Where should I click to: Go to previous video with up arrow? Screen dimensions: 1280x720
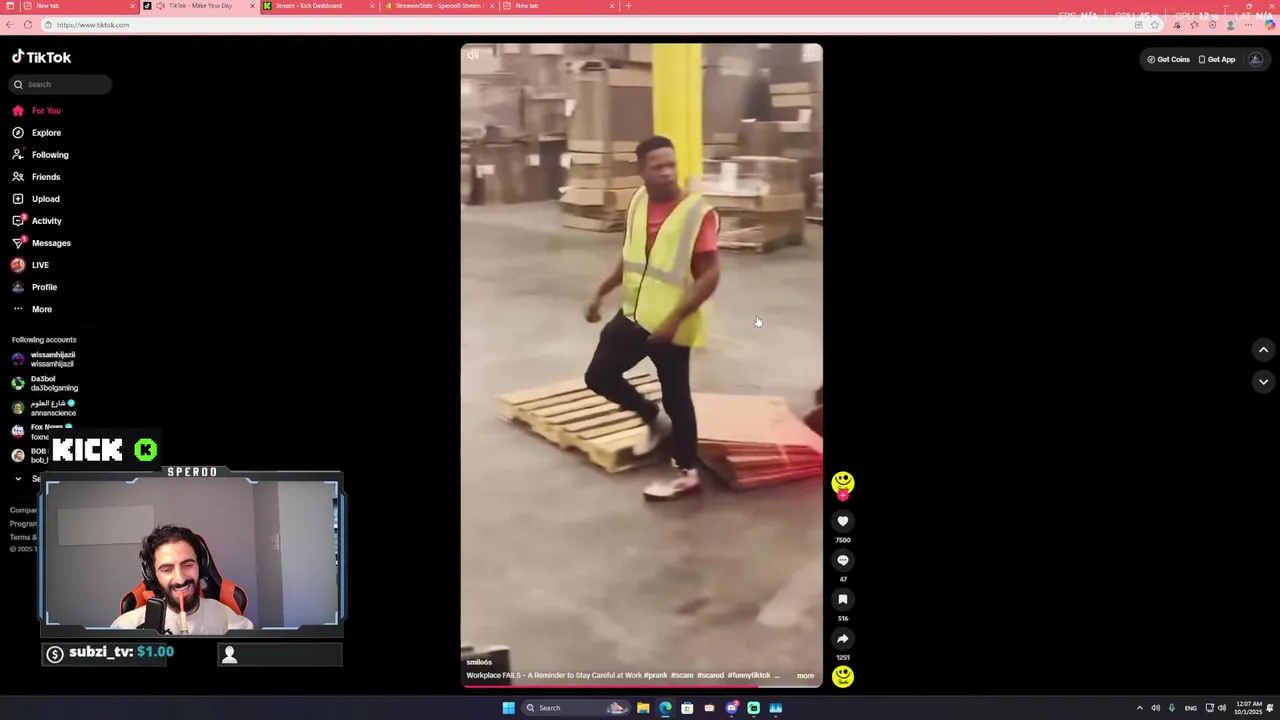[x=1263, y=350]
